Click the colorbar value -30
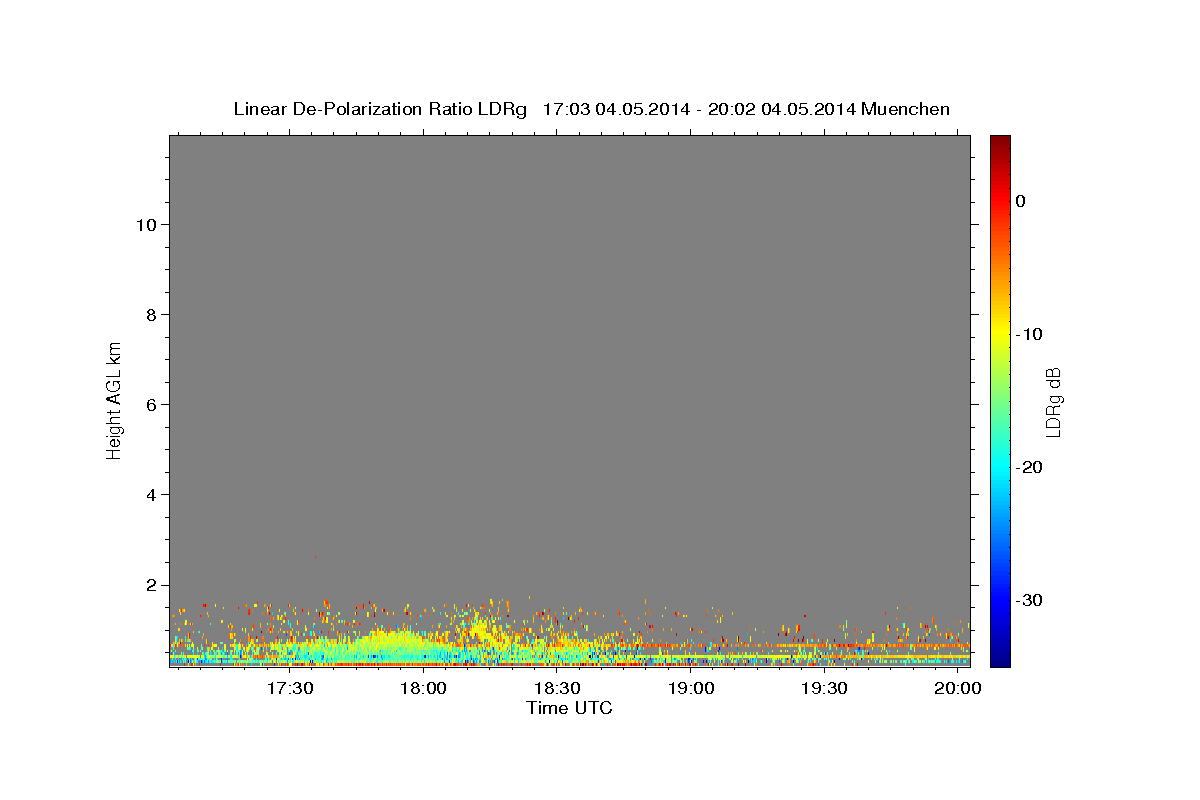 tap(1030, 600)
